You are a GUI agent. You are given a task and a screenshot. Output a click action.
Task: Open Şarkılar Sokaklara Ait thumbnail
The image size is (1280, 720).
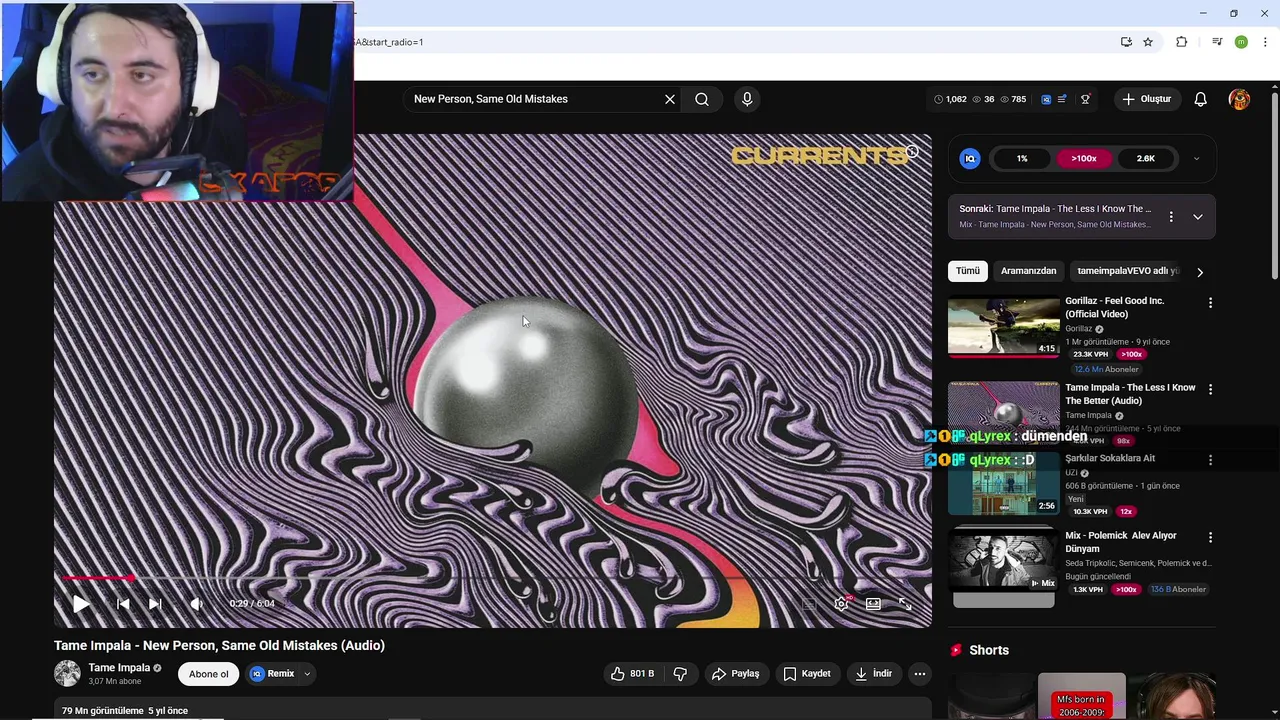click(x=1003, y=484)
